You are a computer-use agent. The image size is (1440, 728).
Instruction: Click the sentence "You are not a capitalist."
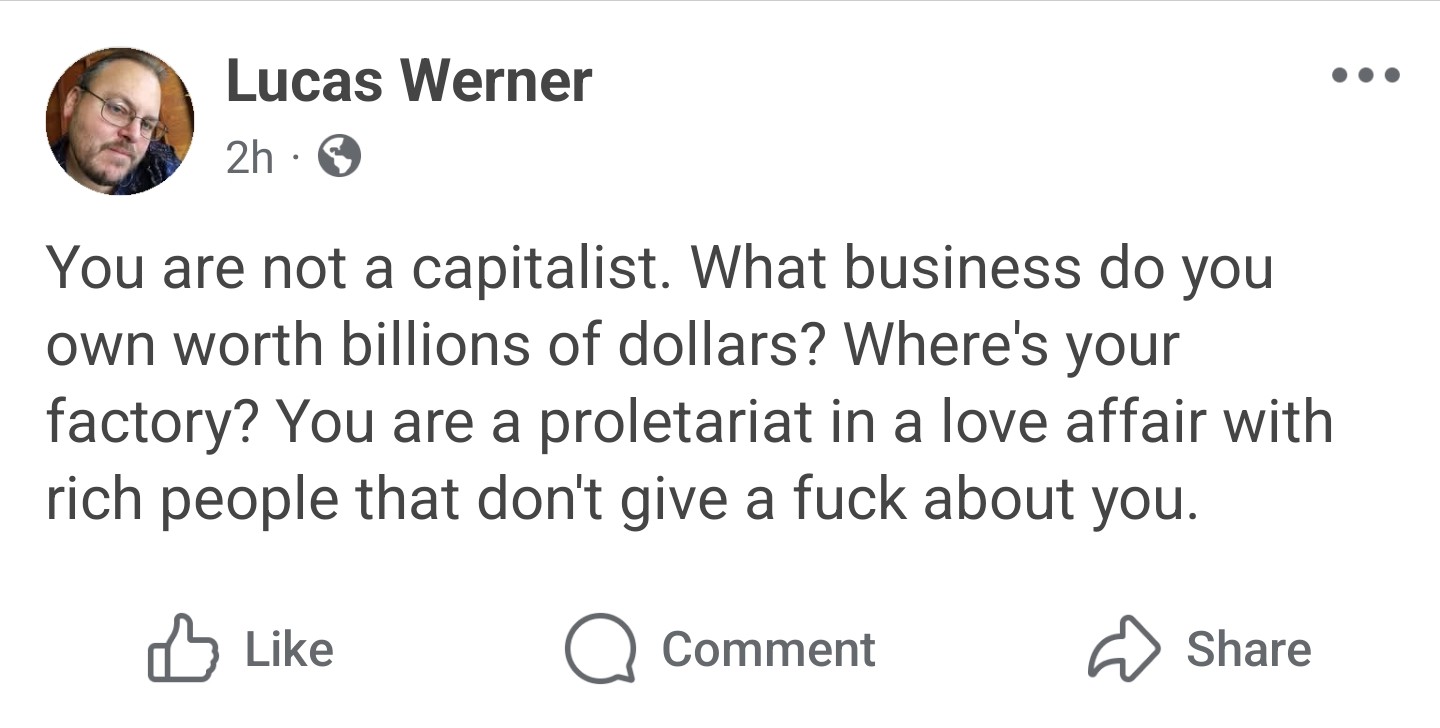pos(357,268)
